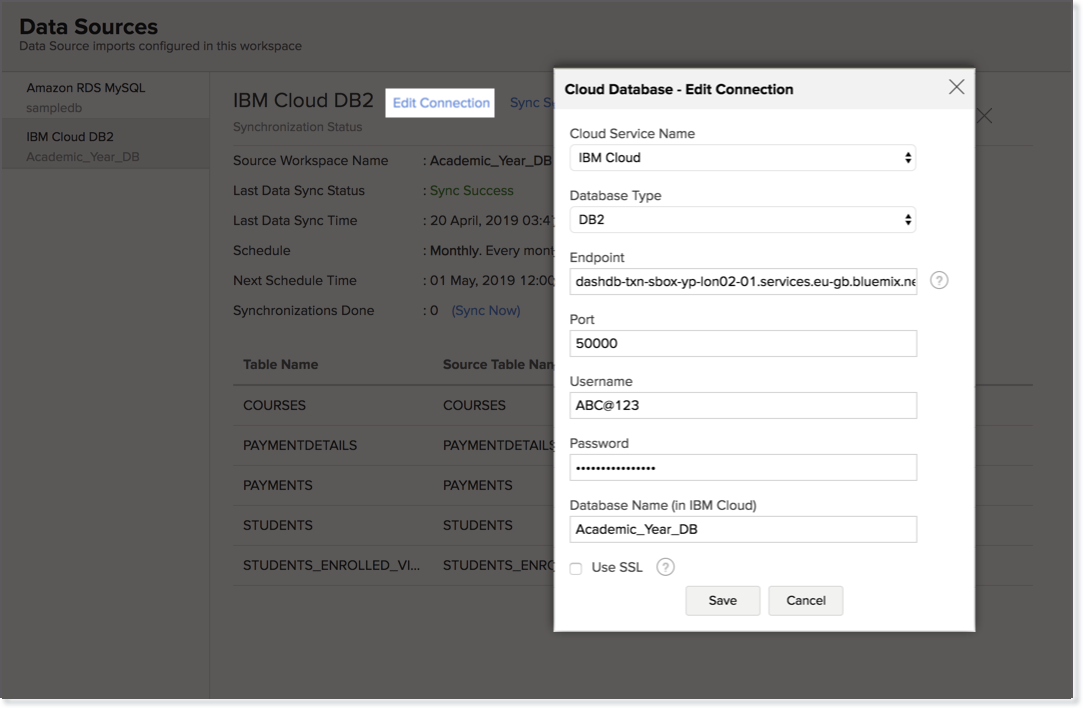Open the Cloud Service Name dropdown
The width and height of the screenshot is (1083, 708).
742,158
